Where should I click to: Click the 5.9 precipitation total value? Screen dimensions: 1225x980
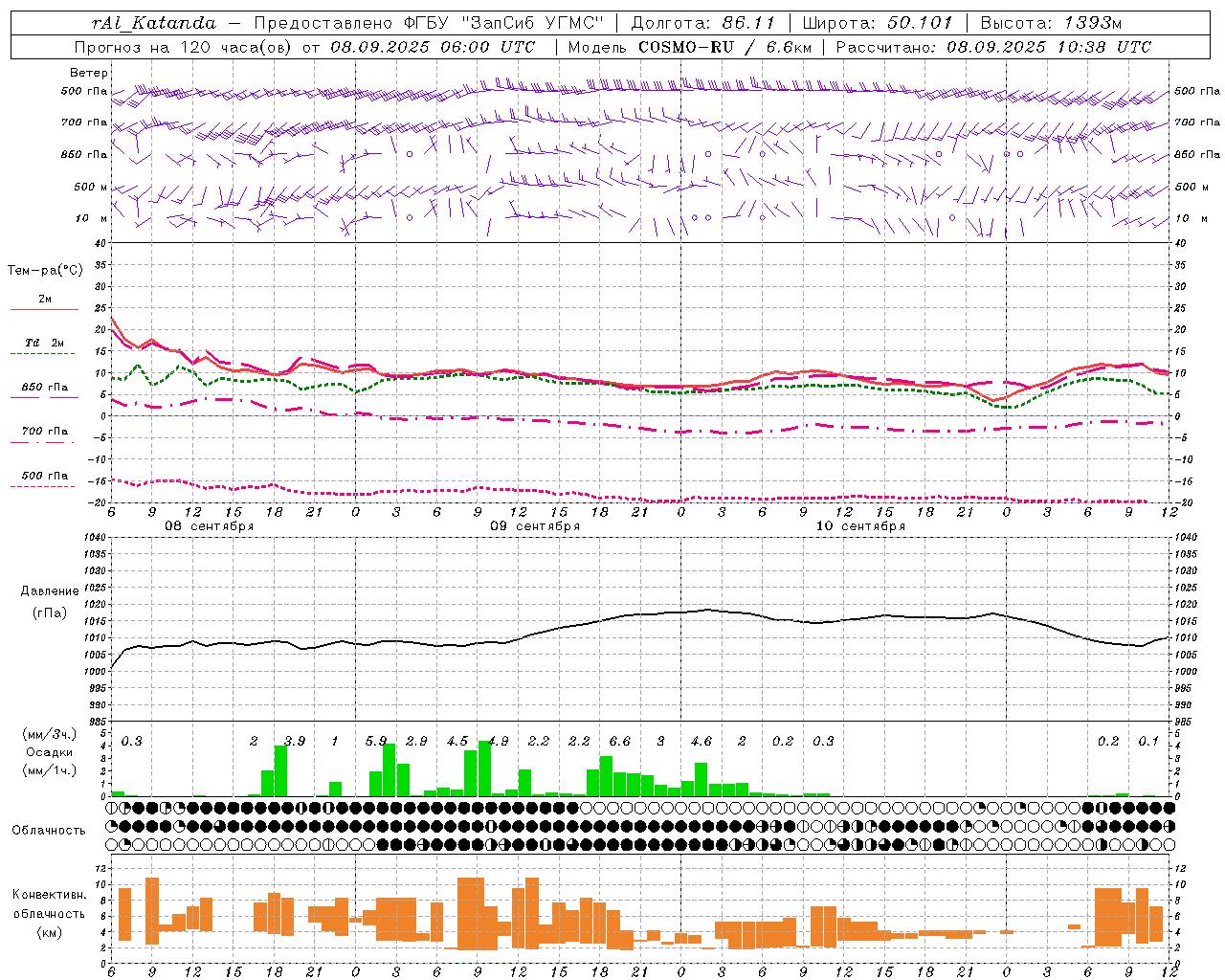376,742
